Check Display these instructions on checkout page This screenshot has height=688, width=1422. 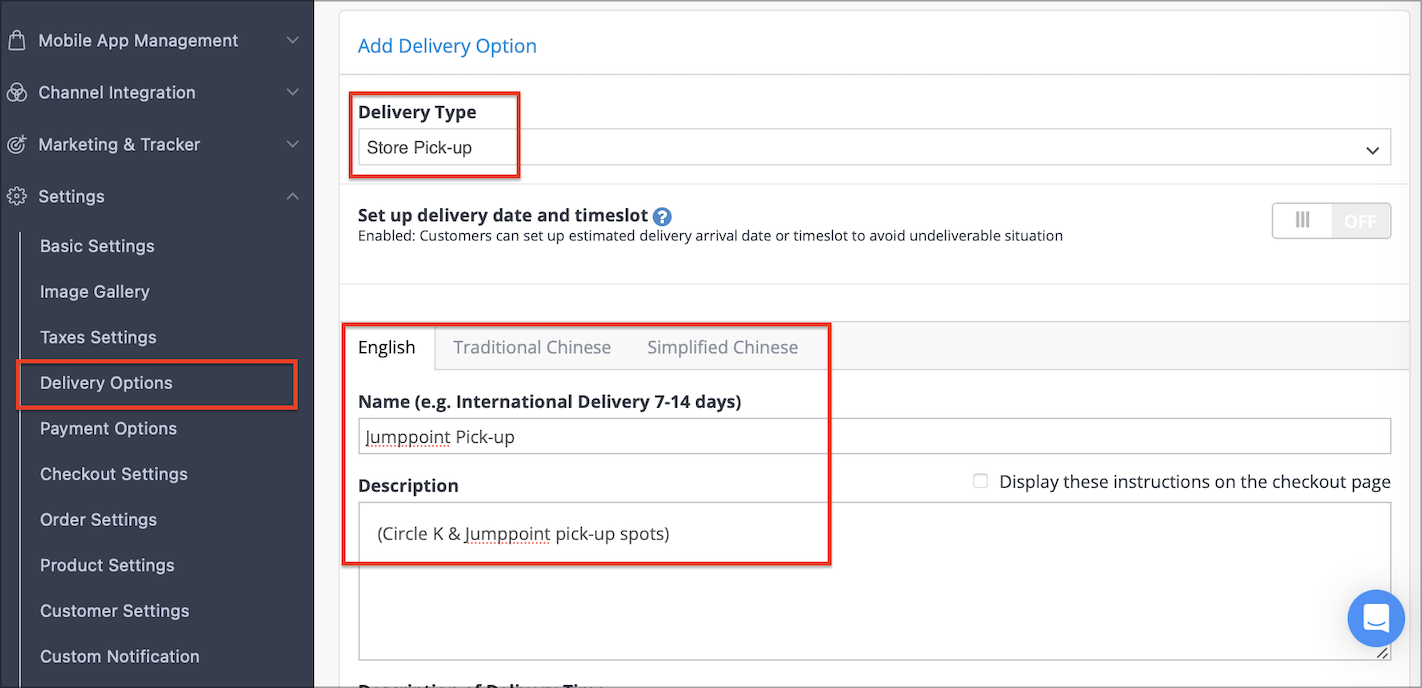pyautogui.click(x=980, y=481)
